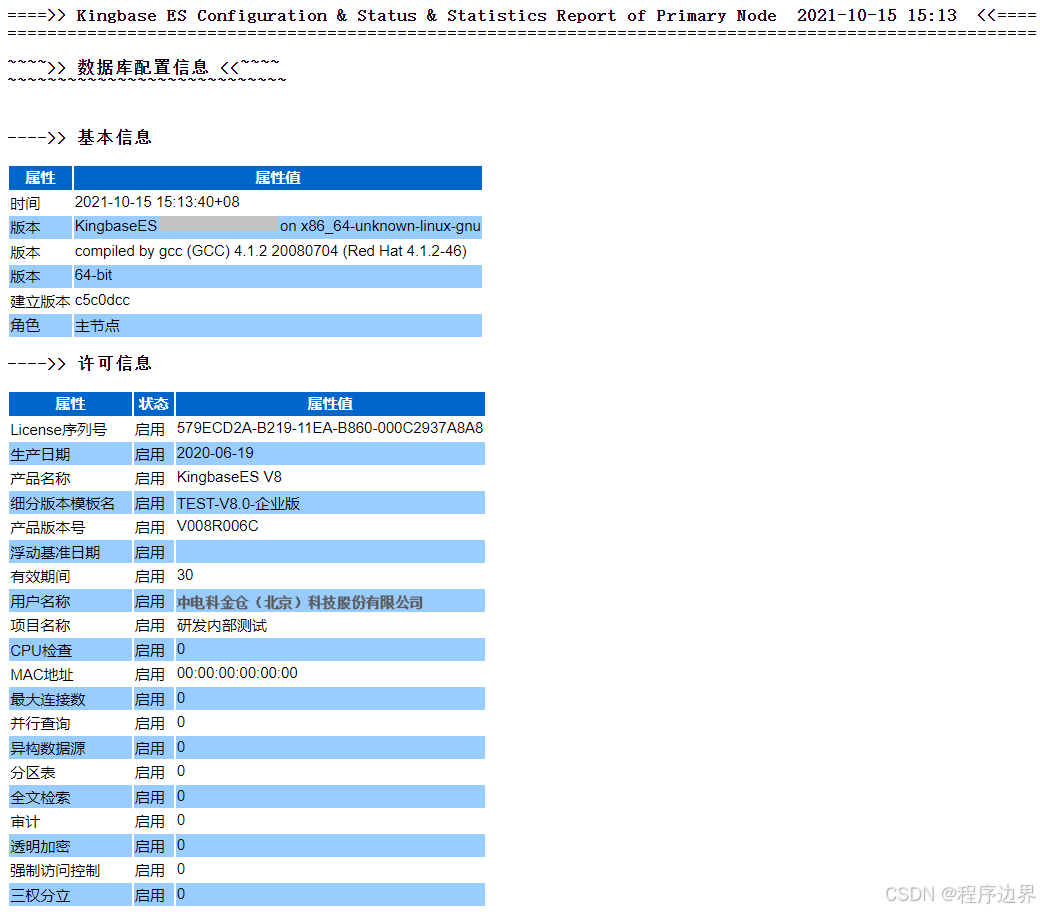This screenshot has height=912, width=1040.
Task: Click the 'License序列号' attribute cell
Action: [70, 430]
